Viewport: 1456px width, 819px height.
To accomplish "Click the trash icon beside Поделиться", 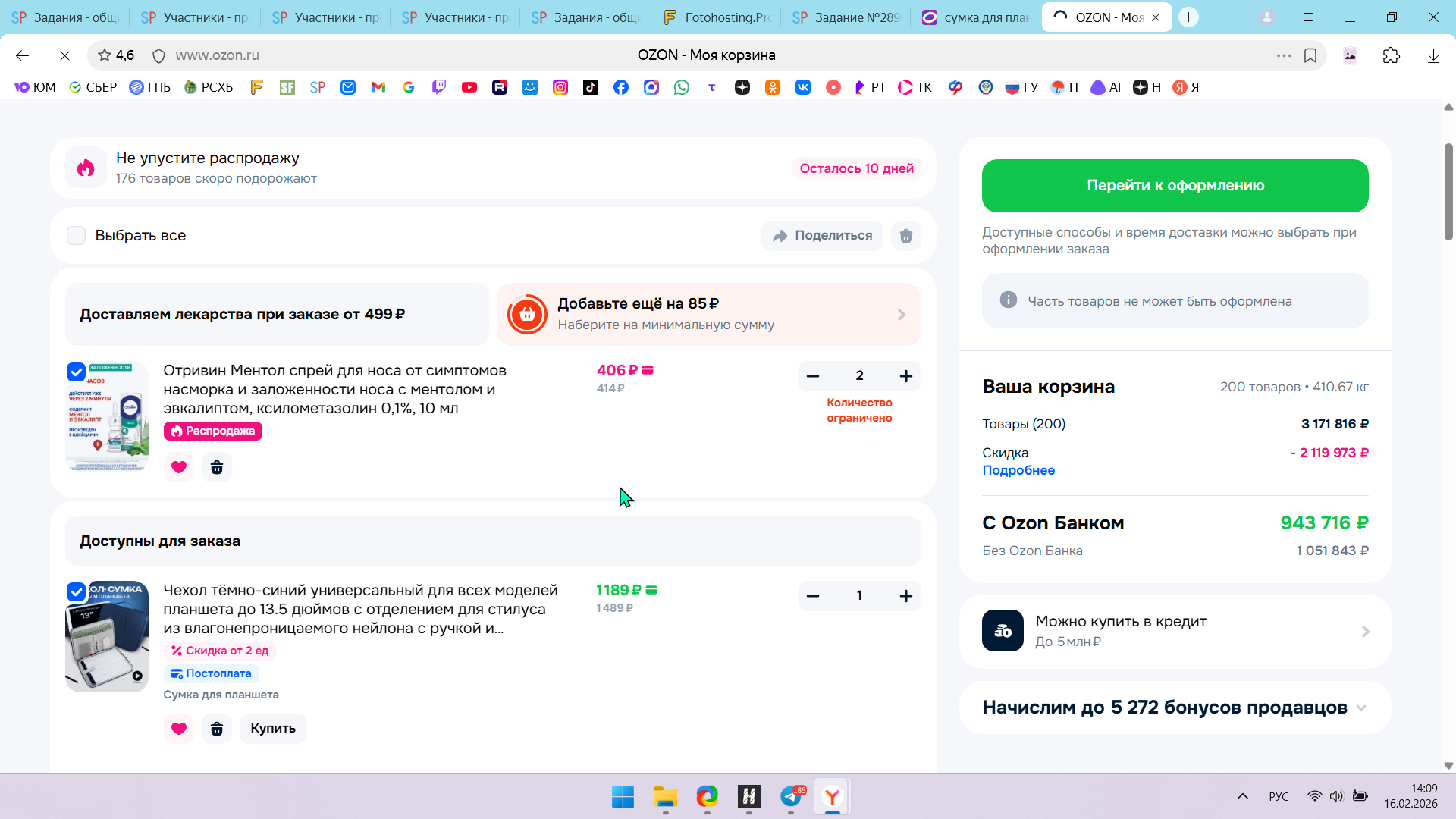I will (905, 236).
